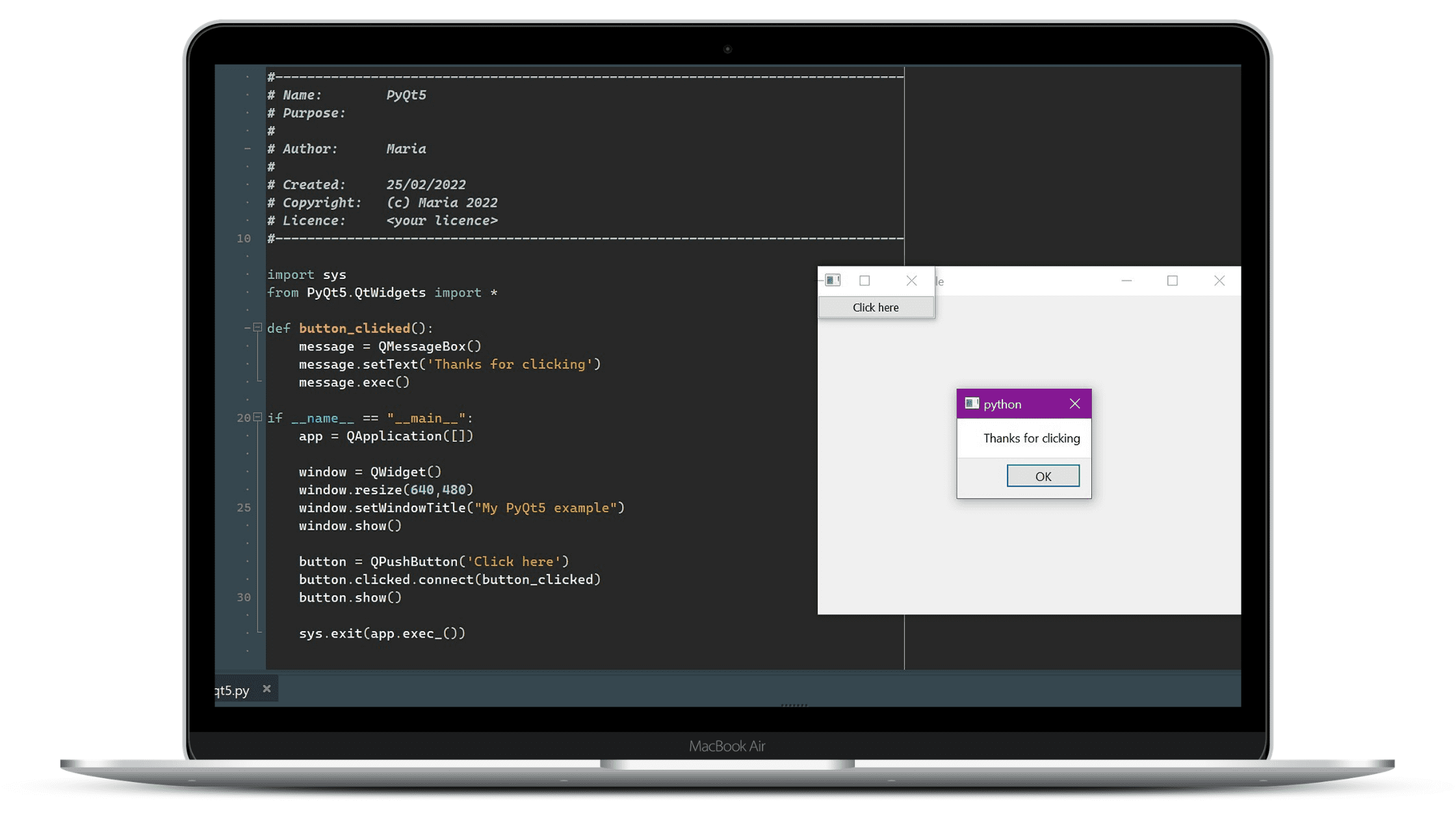Click the maximize icon on the Click here window
This screenshot has height=819, width=1456.
pyautogui.click(x=864, y=280)
